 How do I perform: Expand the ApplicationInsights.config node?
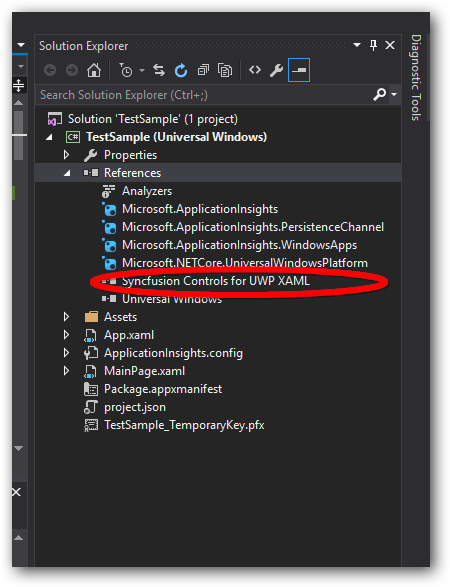point(66,353)
